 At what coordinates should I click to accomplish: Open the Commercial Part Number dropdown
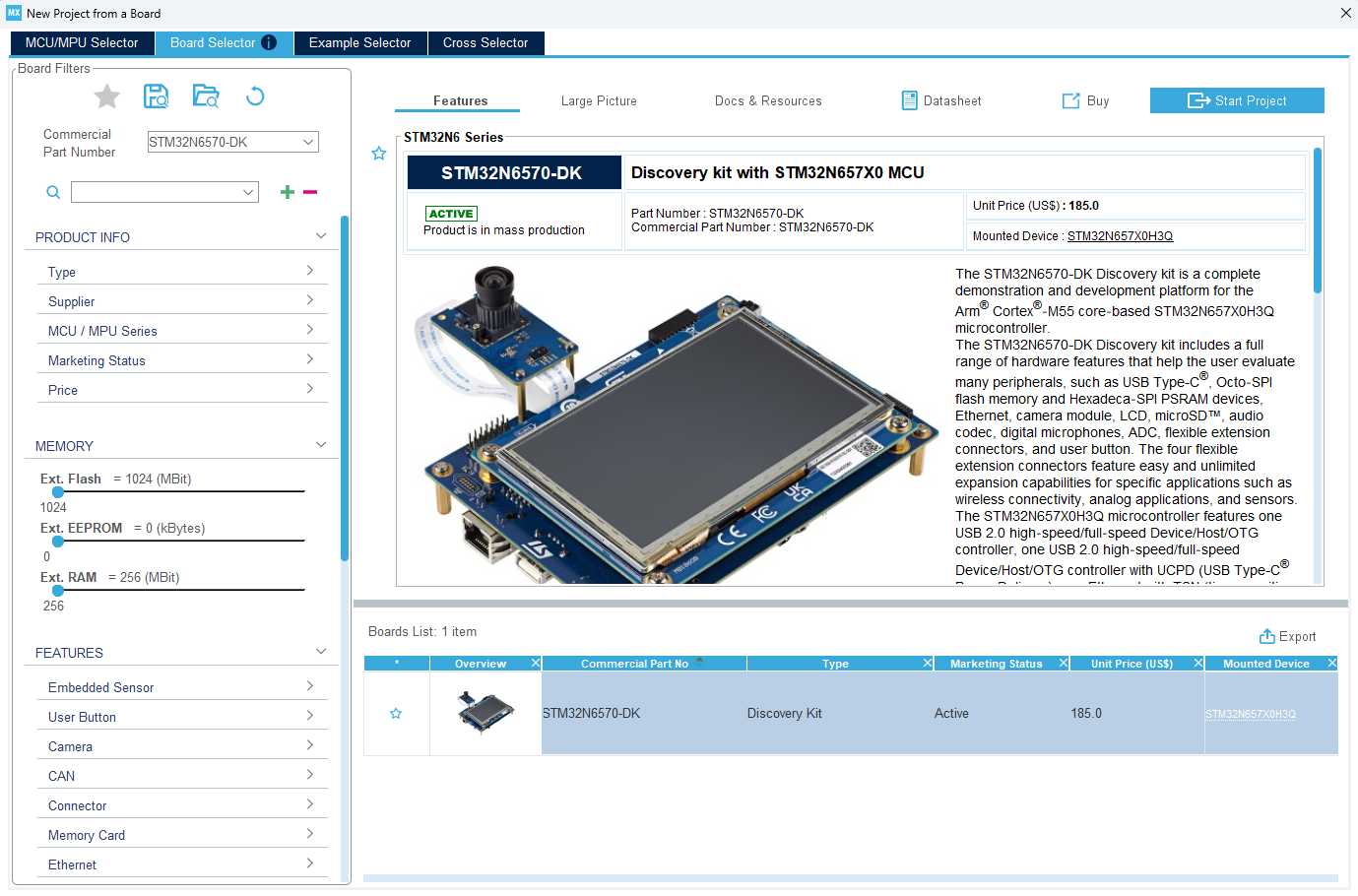click(308, 142)
